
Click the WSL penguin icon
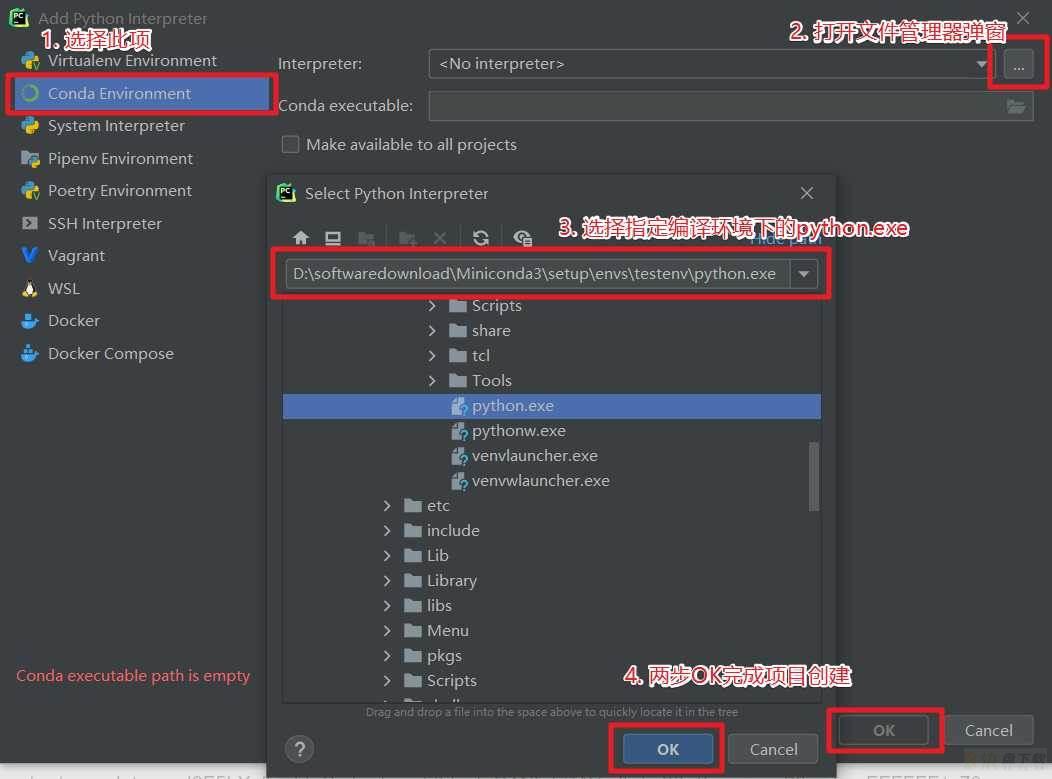(x=30, y=289)
